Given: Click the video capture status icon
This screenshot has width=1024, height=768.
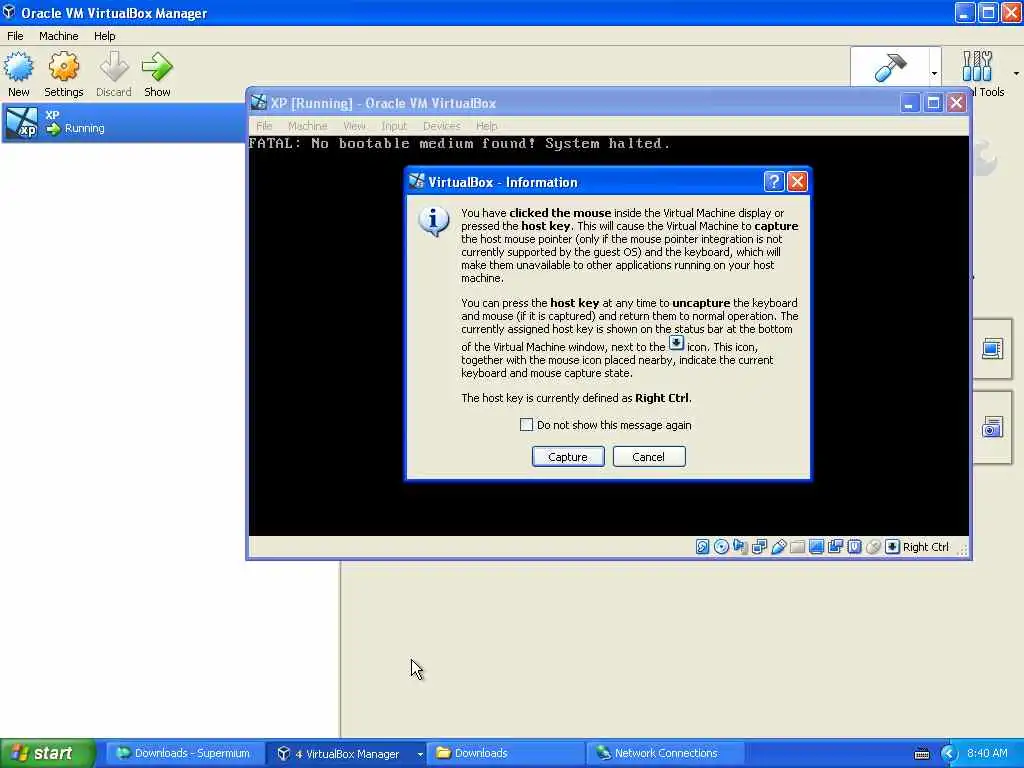Looking at the screenshot, I should point(835,547).
